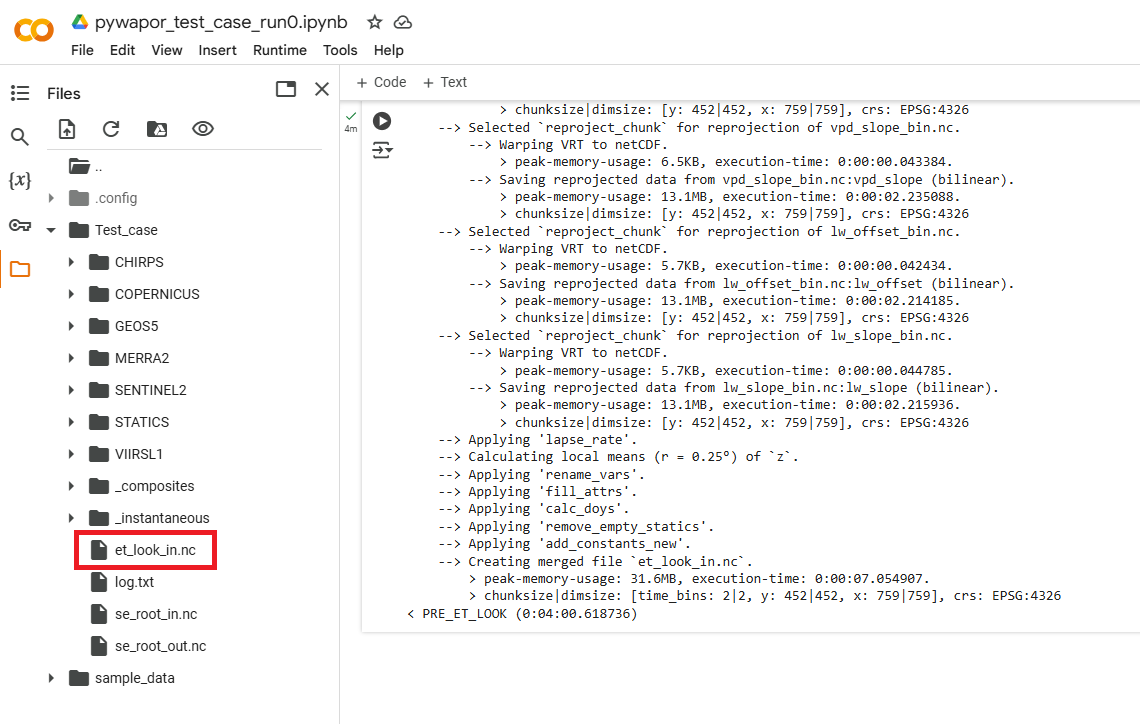Add a new Text cell
This screenshot has width=1140, height=724.
[445, 82]
